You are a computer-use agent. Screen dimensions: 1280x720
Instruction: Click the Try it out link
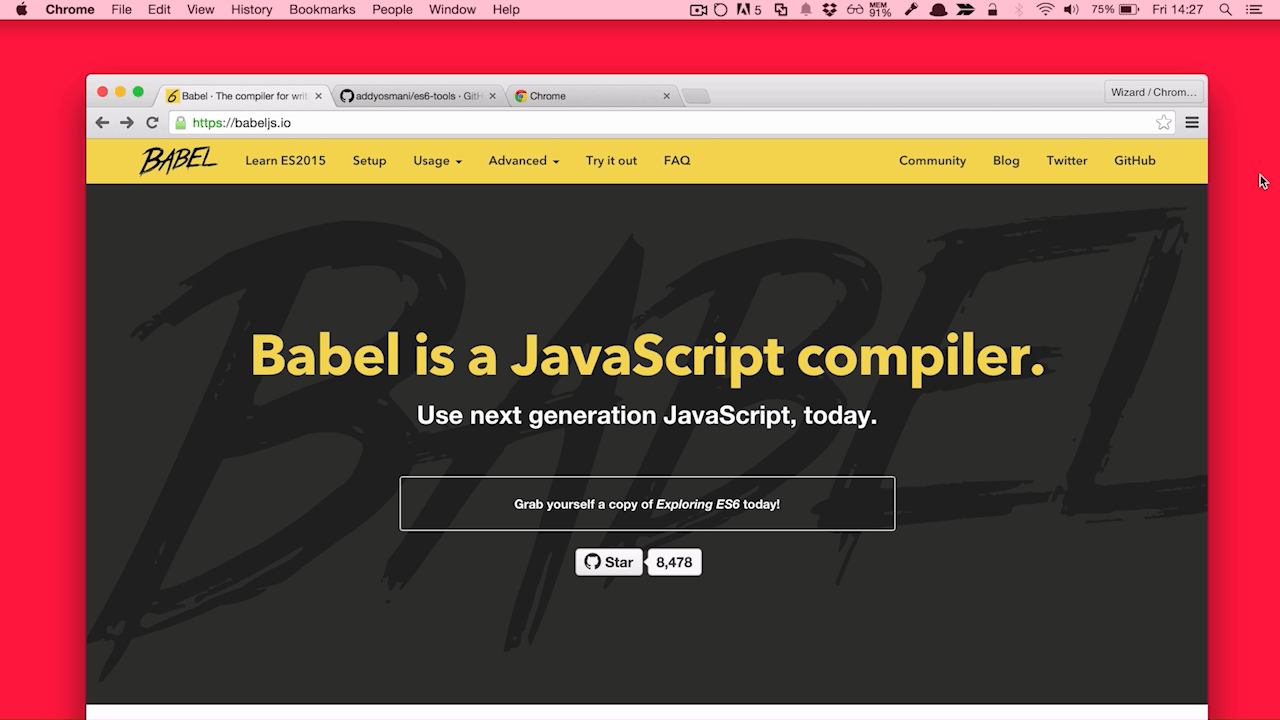(x=611, y=161)
